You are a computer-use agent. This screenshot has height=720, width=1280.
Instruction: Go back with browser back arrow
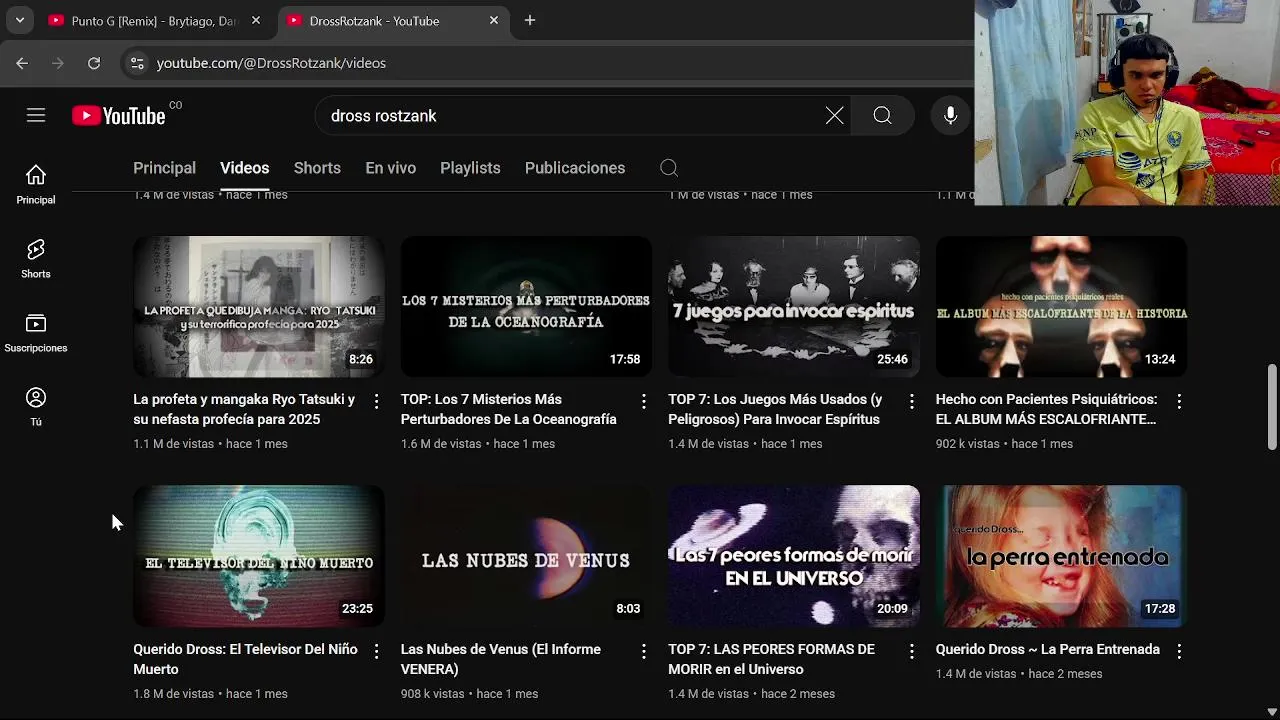click(x=22, y=63)
